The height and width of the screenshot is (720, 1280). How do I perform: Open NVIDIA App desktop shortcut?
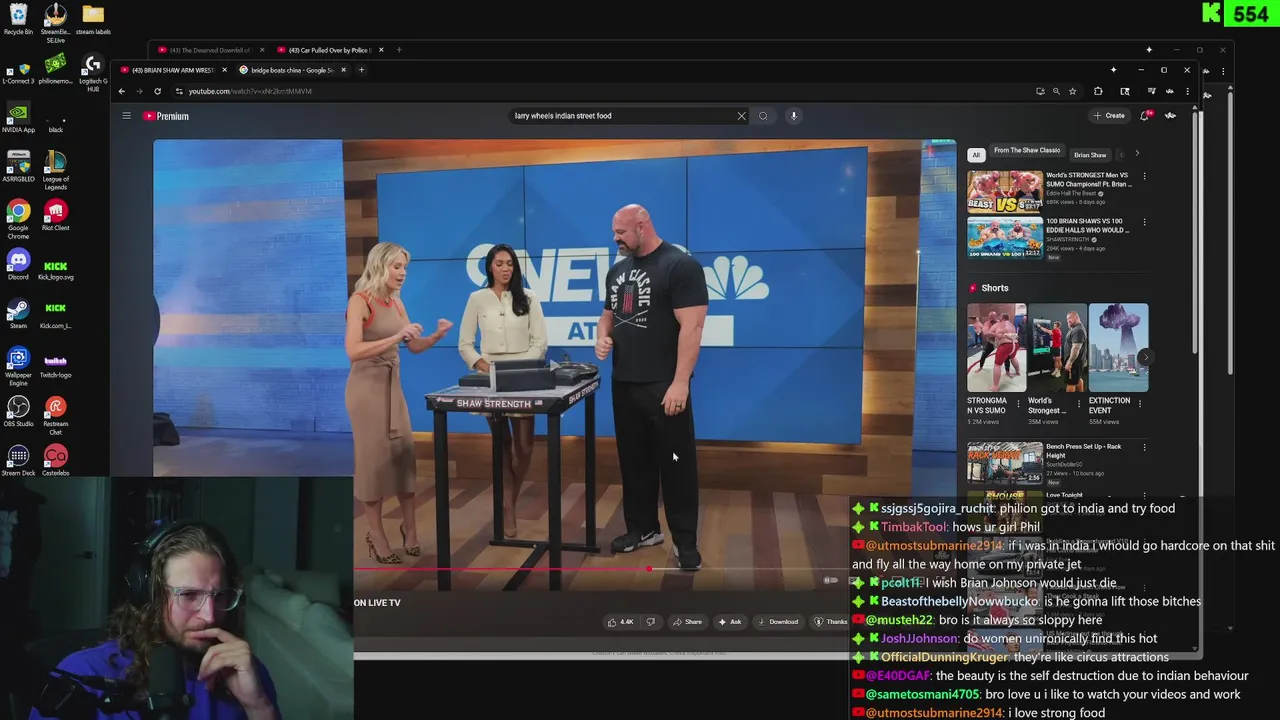(x=18, y=117)
